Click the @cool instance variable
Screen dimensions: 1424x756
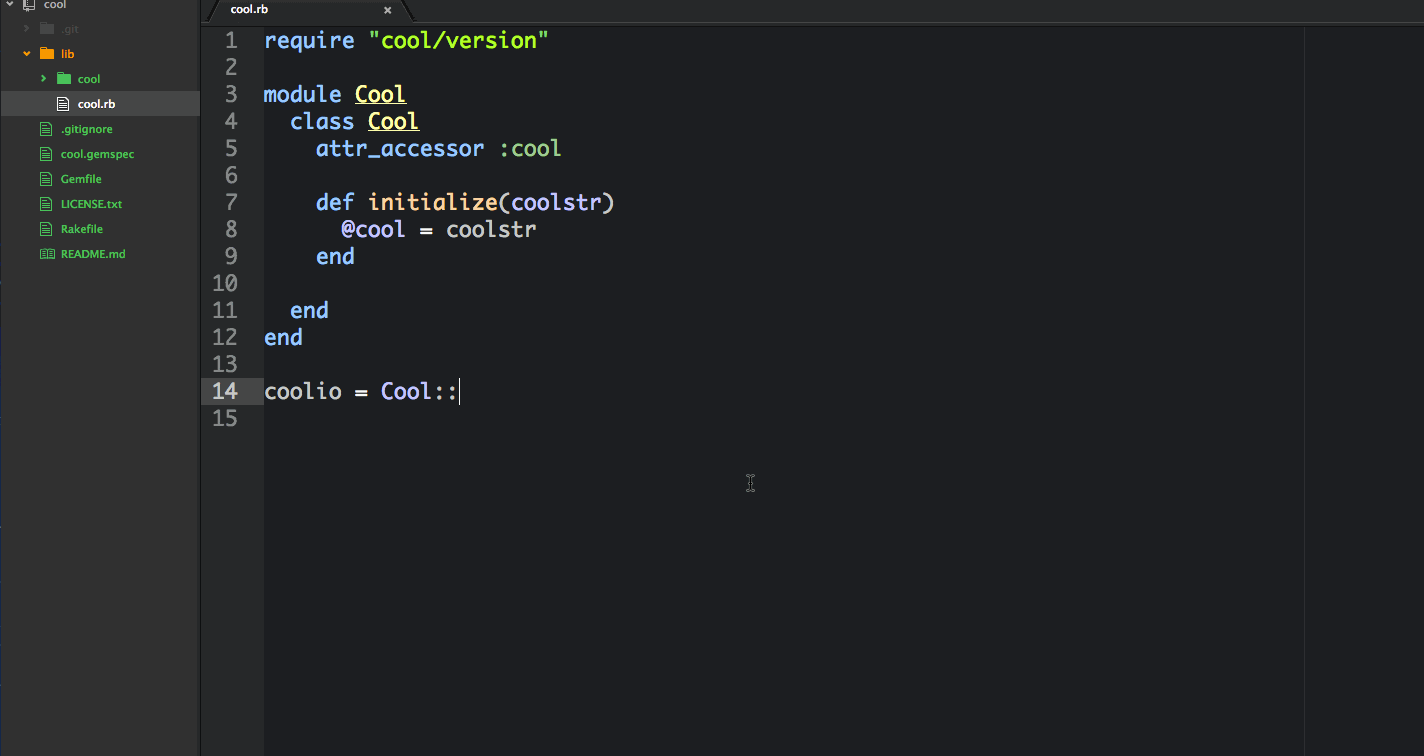coord(374,230)
